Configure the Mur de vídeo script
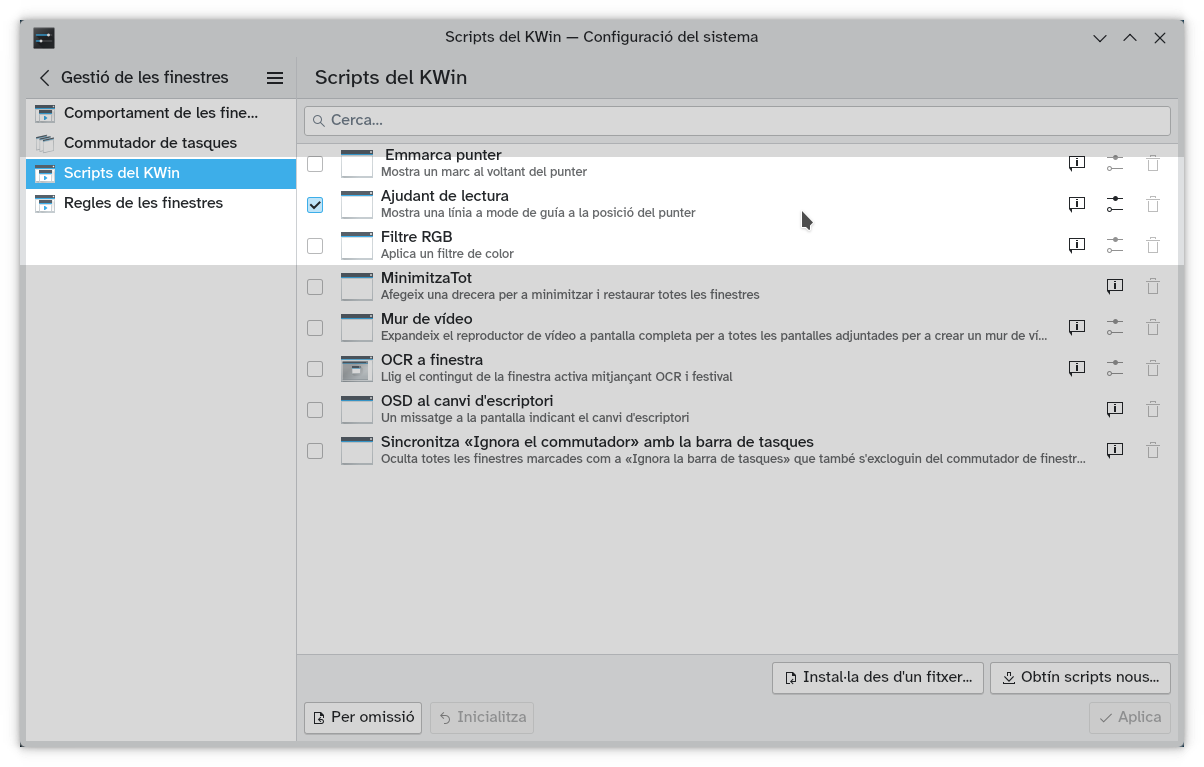This screenshot has width=1204, height=767. pos(1115,327)
